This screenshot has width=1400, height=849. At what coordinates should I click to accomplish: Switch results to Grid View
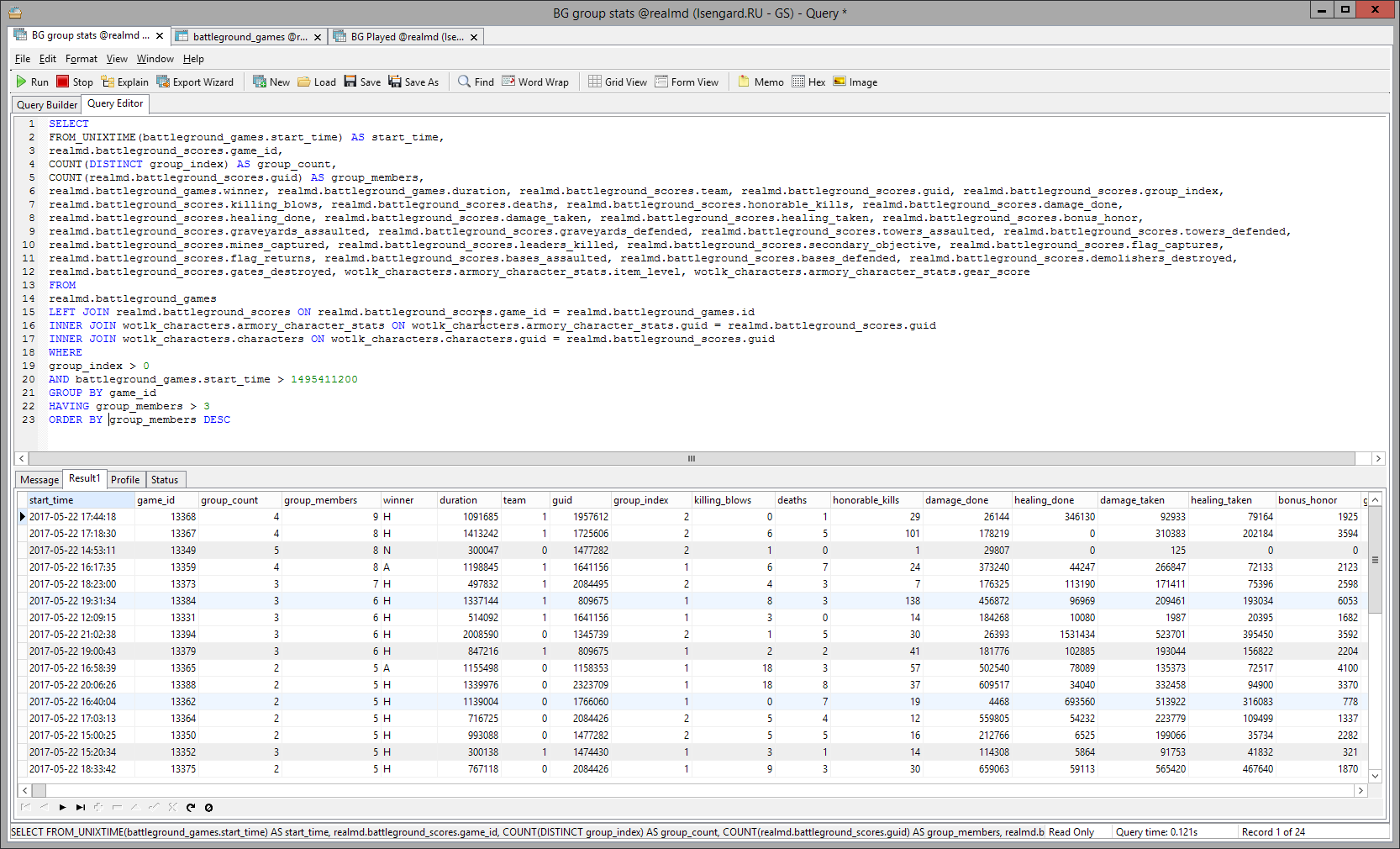(617, 82)
